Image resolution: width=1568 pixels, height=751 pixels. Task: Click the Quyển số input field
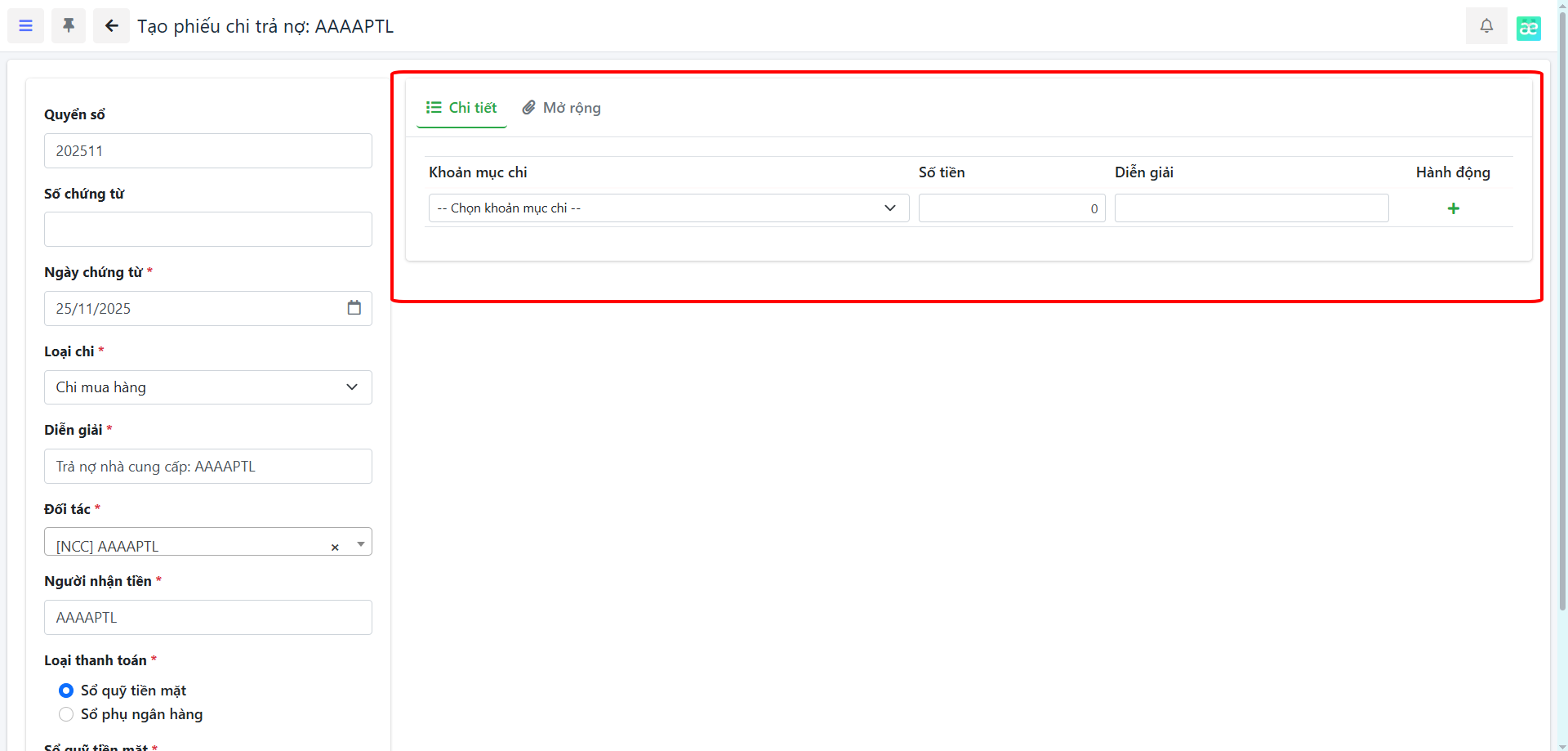[207, 151]
